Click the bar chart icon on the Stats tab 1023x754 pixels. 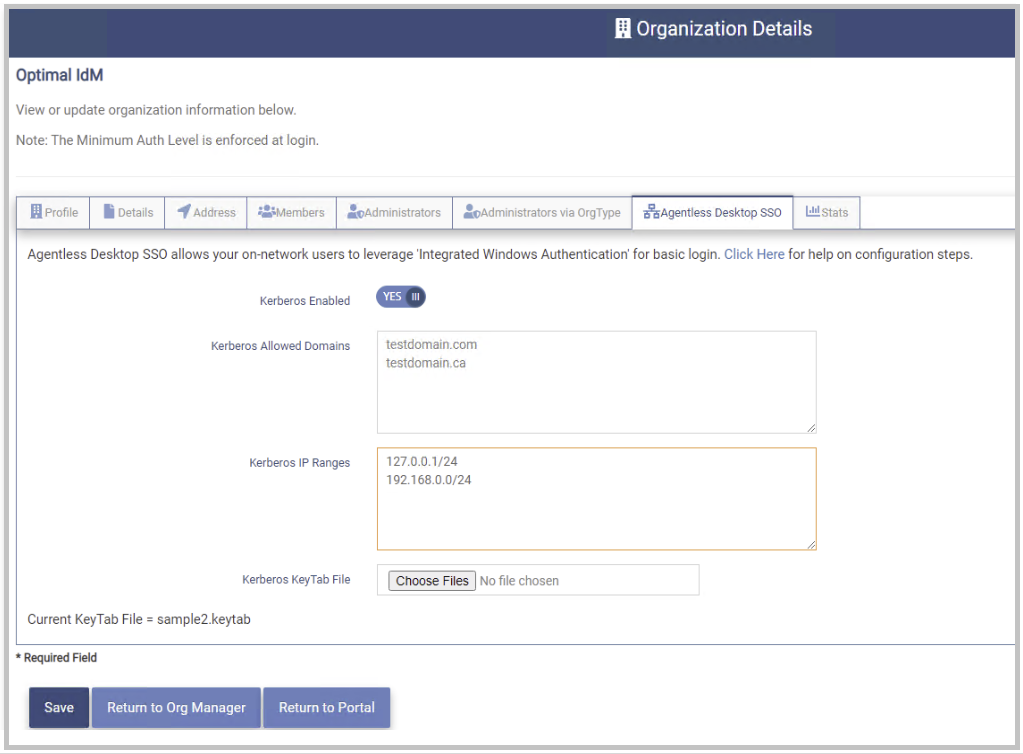811,212
